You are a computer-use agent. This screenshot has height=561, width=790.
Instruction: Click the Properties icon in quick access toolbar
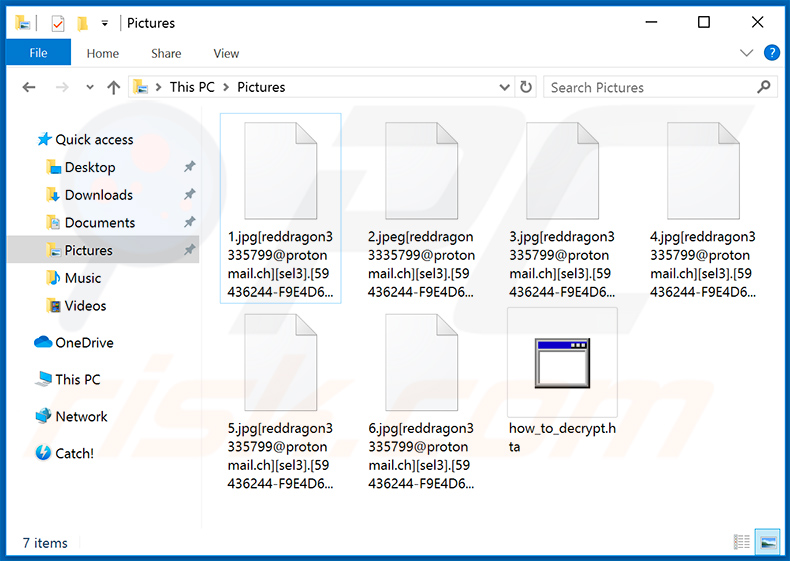tap(58, 22)
